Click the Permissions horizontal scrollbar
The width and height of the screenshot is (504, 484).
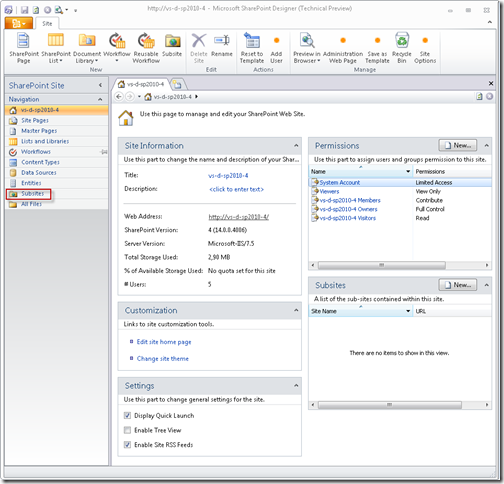coord(381,265)
